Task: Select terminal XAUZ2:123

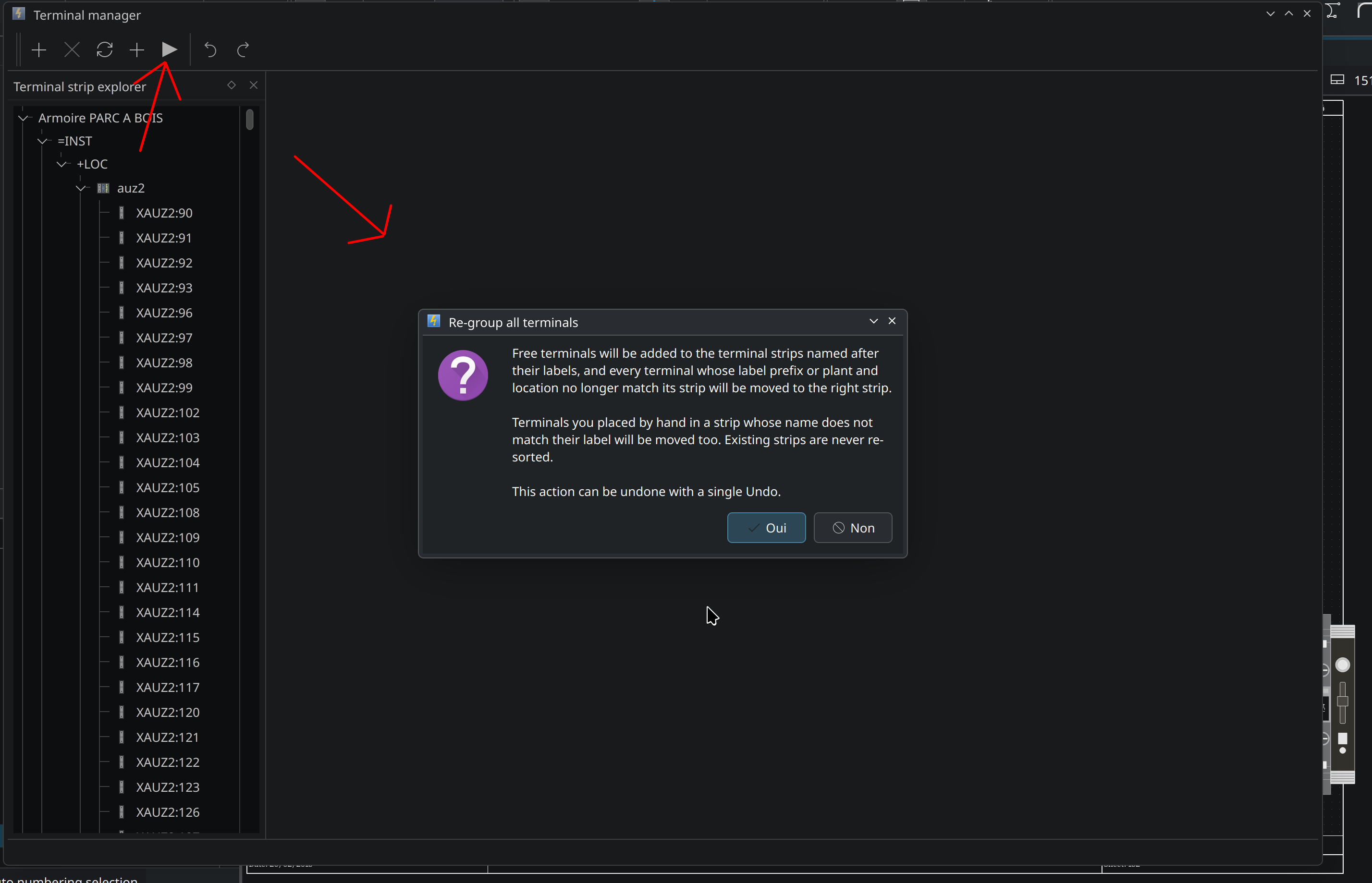Action: click(168, 787)
